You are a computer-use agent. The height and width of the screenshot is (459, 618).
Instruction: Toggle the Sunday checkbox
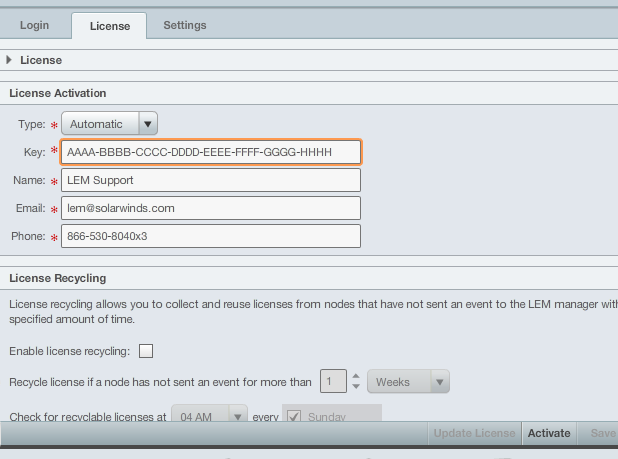(x=295, y=415)
